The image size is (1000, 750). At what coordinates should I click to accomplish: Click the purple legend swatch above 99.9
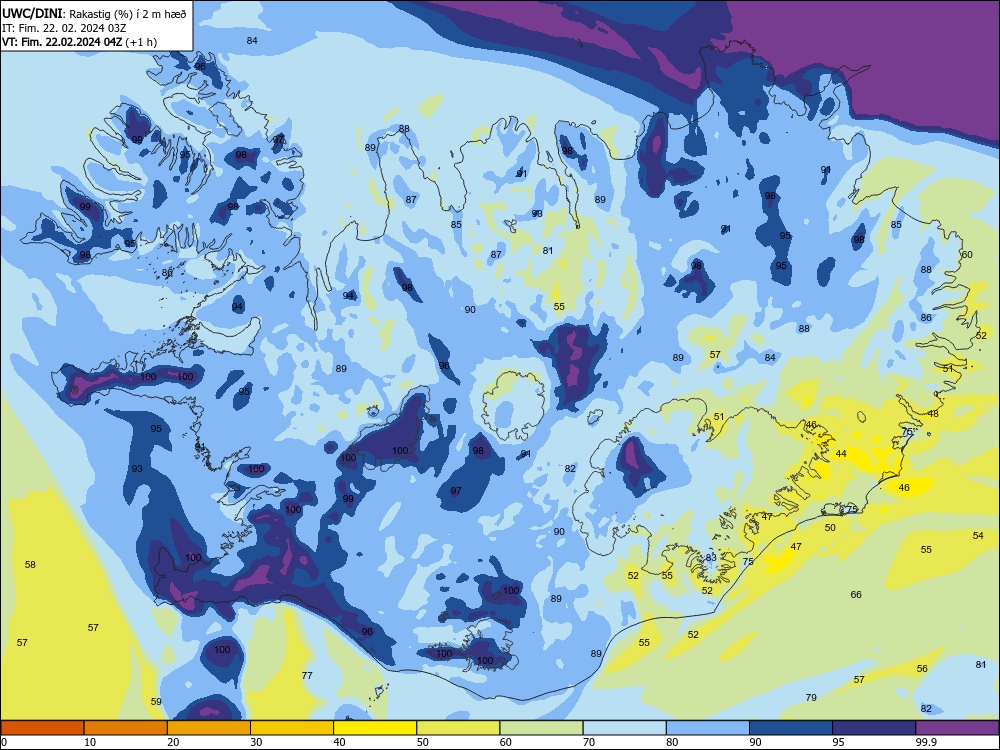(957, 728)
